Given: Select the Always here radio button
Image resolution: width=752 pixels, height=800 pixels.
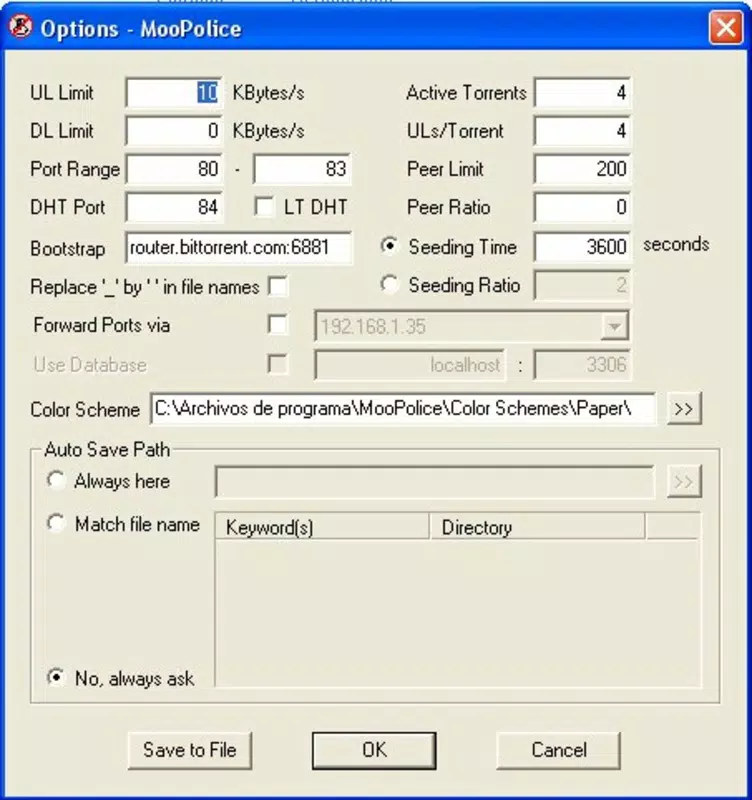Looking at the screenshot, I should click(x=56, y=480).
